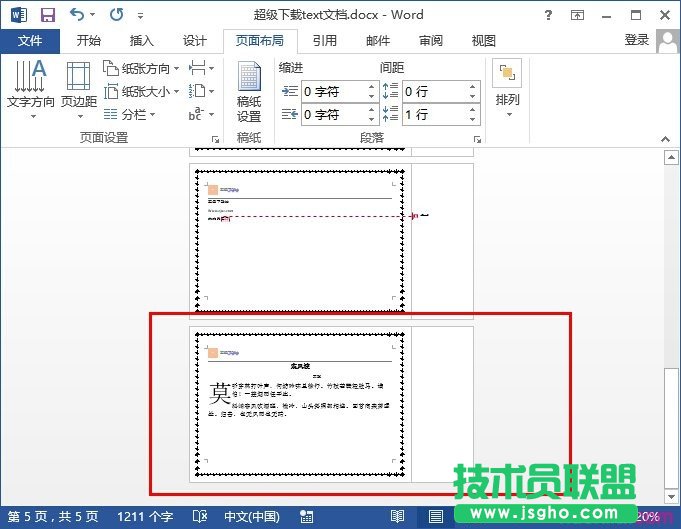Viewport: 681px width, 529px height.
Task: Click 登录 to sign in
Action: point(637,40)
